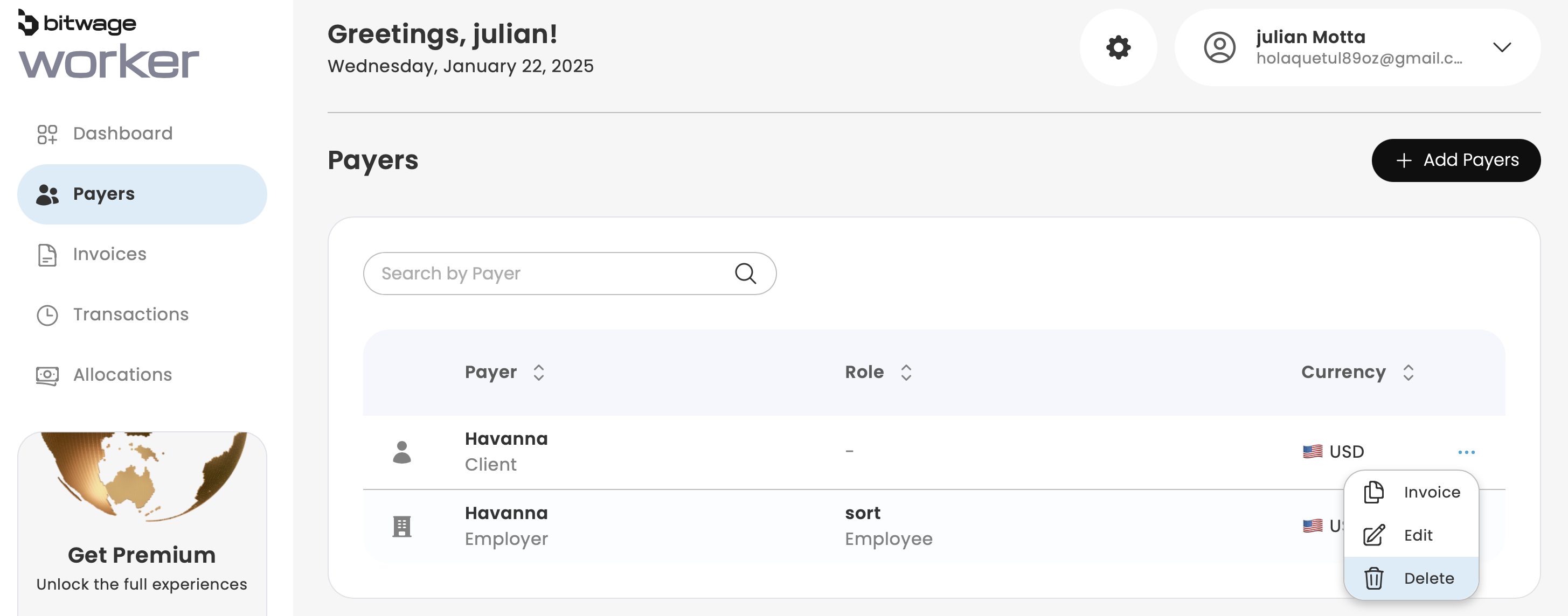This screenshot has width=1568, height=616.
Task: Click the Add Payers button
Action: 1455,160
